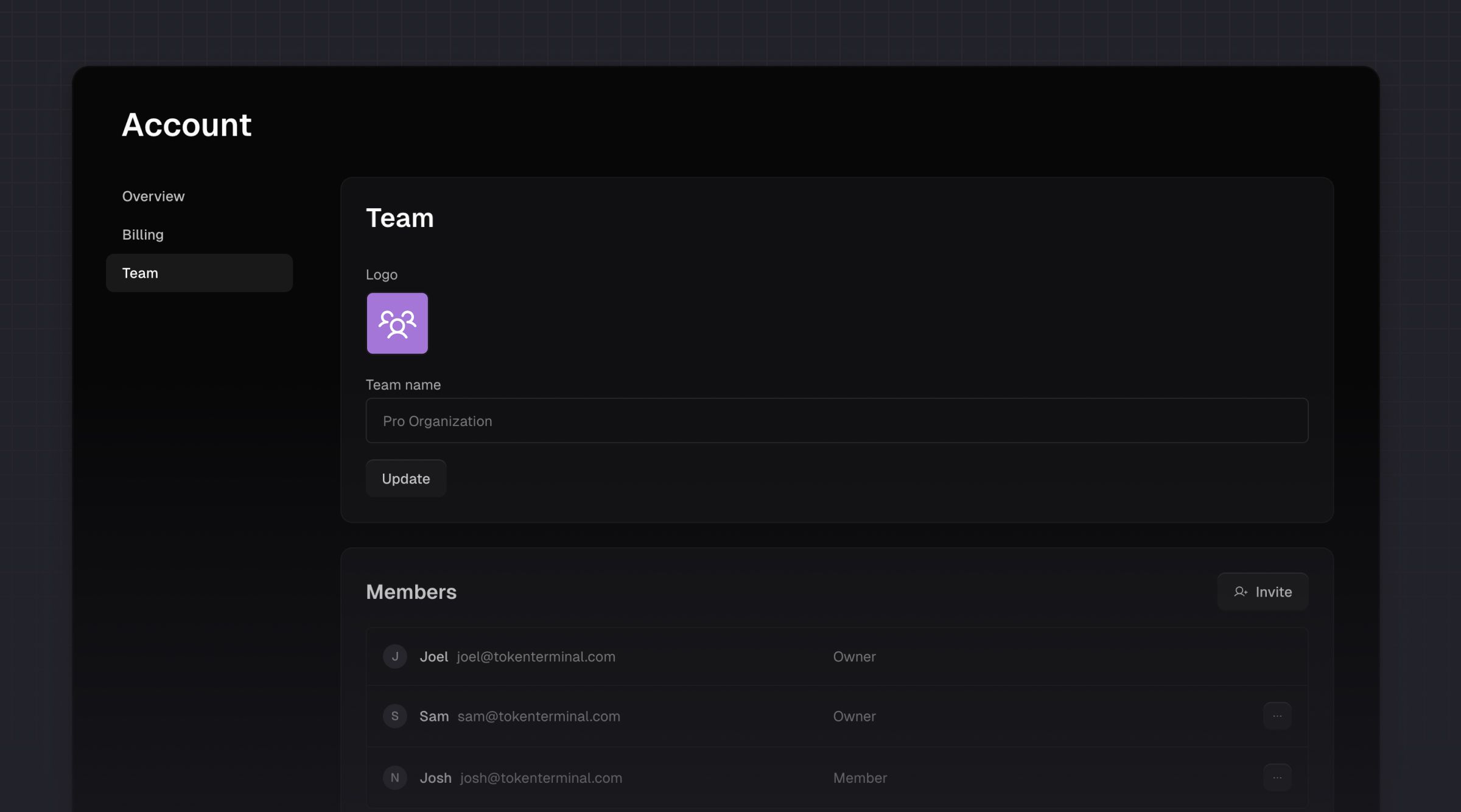Click the add-person icon in Invite
Viewport: 1461px width, 812px height.
point(1240,592)
